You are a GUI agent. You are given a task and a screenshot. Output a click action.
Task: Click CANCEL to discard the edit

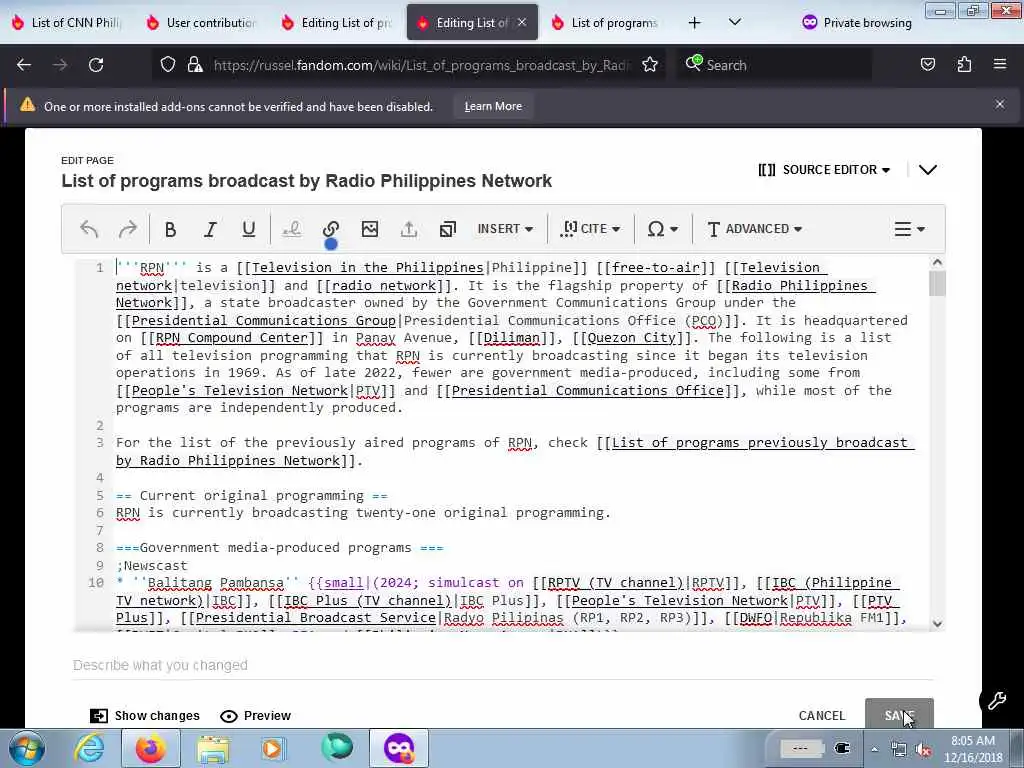point(822,716)
